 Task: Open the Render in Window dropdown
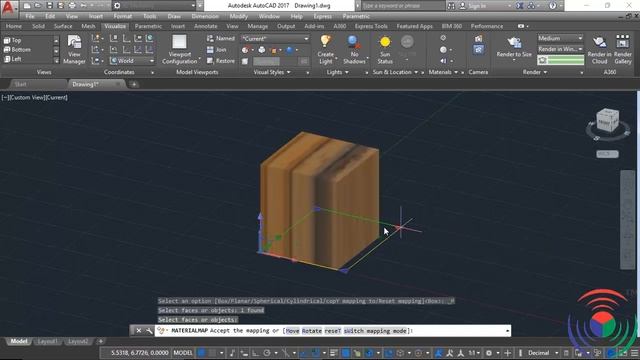pyautogui.click(x=560, y=49)
